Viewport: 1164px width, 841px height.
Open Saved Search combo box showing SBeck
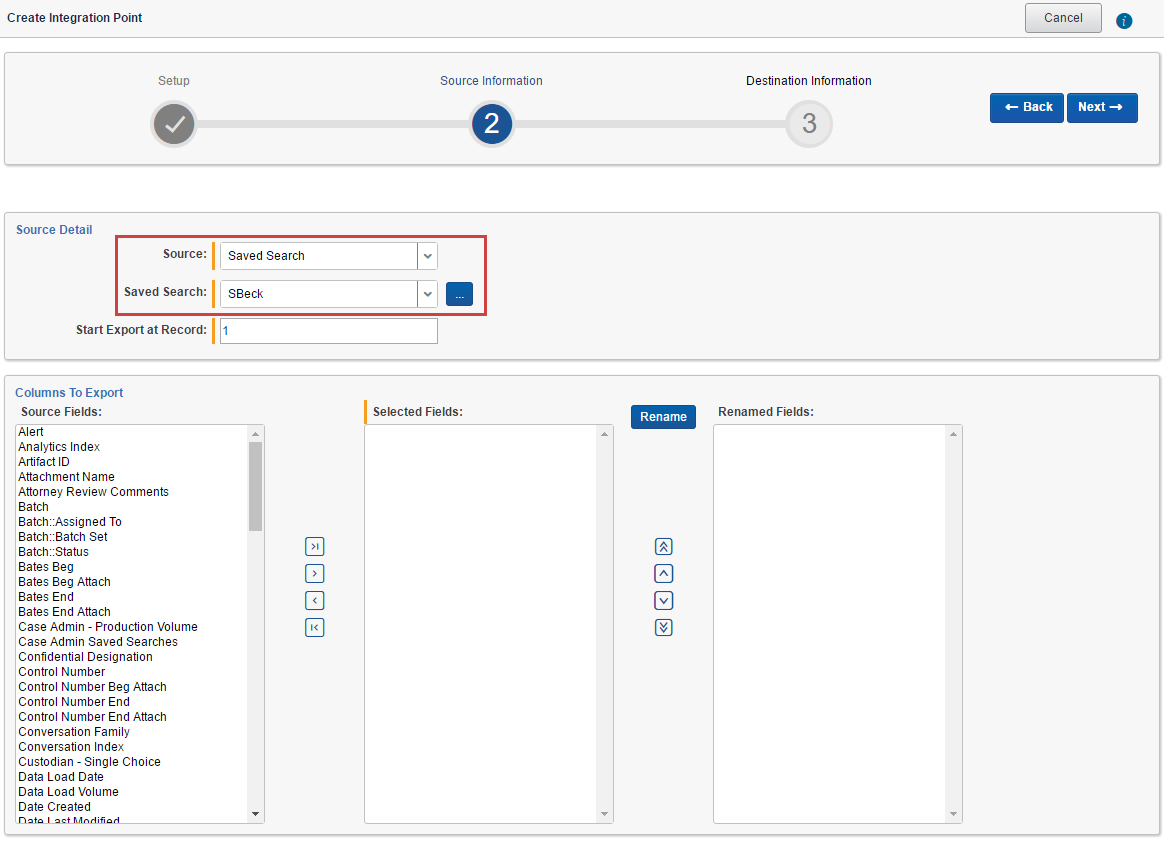(x=329, y=294)
